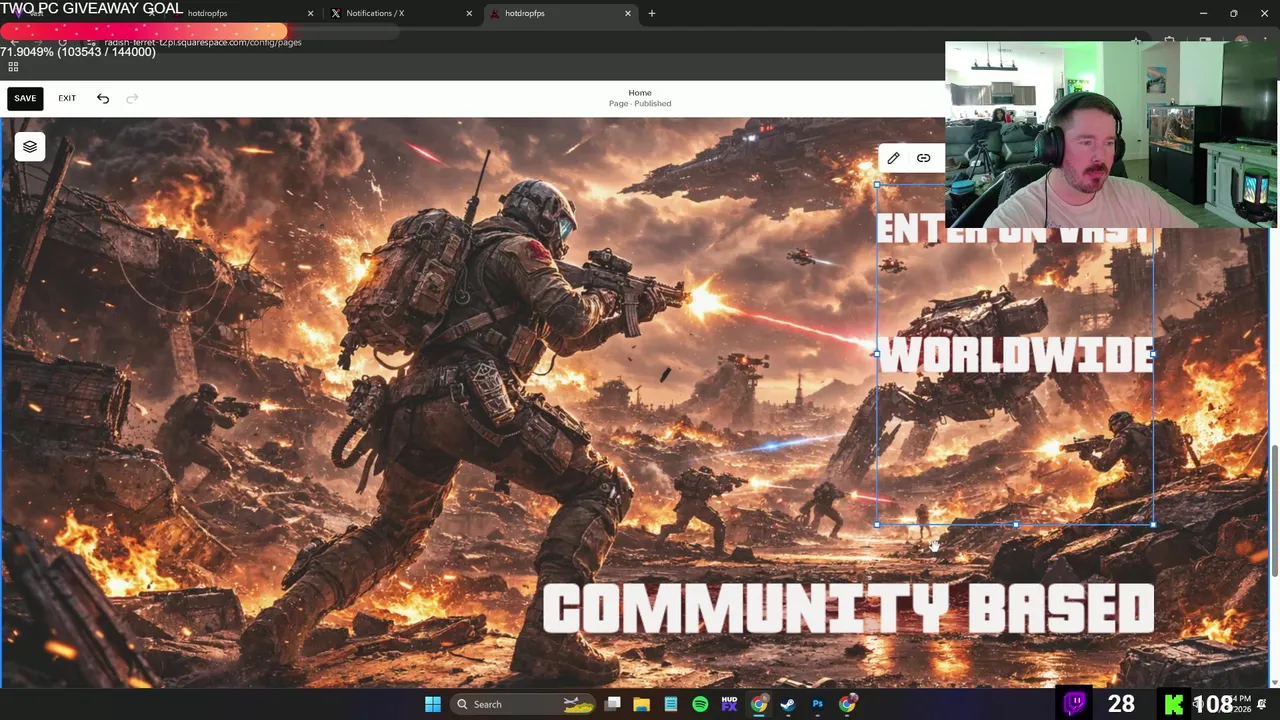
Task: Open Spotify from the taskbar
Action: 700,704
